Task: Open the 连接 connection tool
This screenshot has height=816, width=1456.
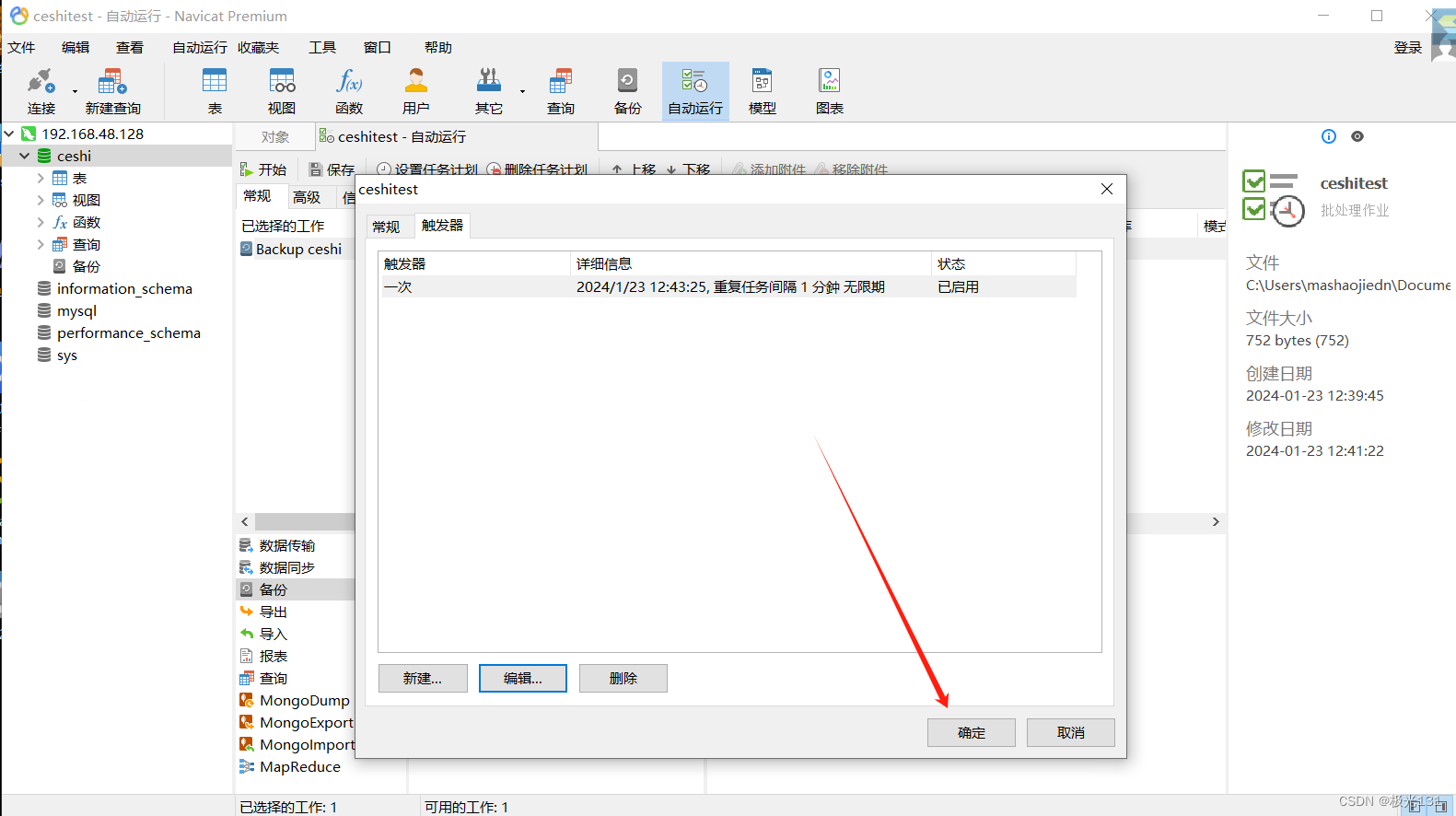Action: (x=41, y=91)
